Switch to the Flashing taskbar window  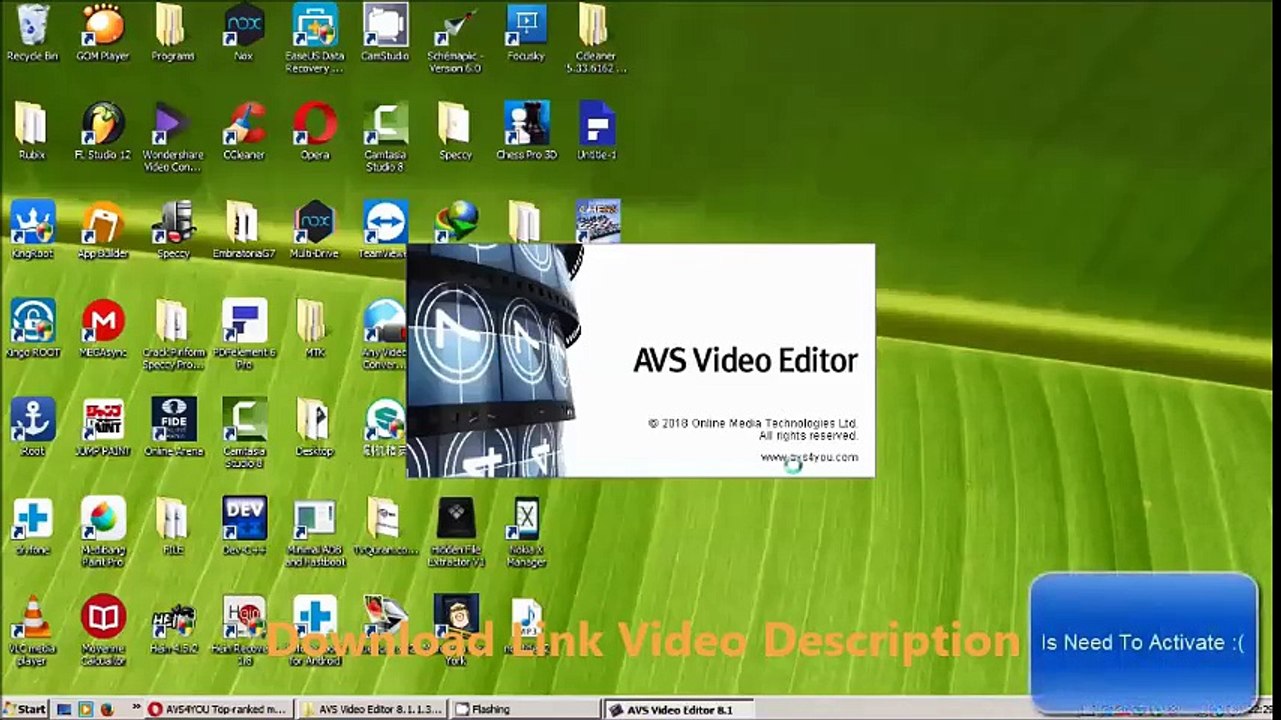coord(524,709)
